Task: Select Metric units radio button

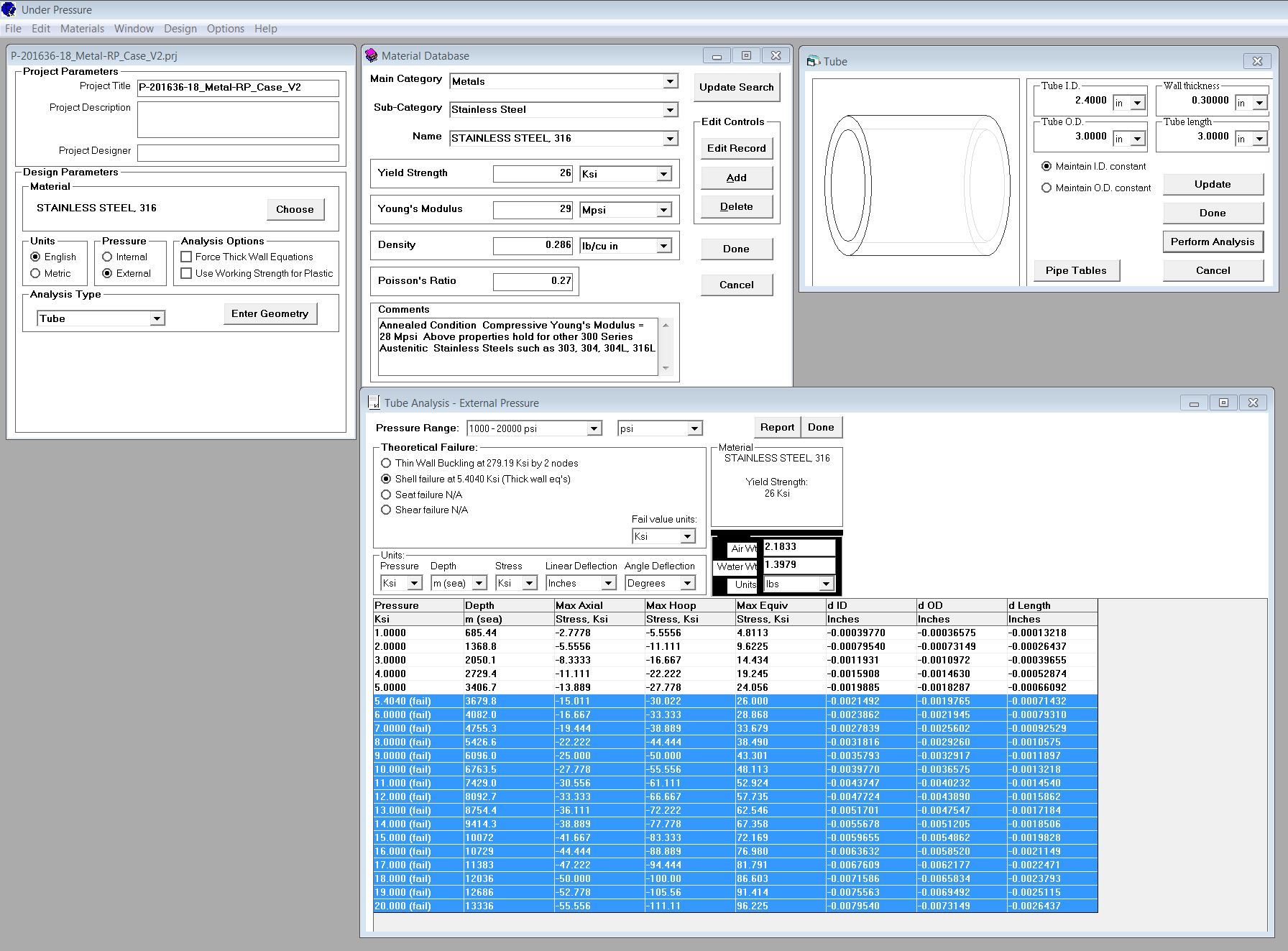Action: click(x=35, y=273)
